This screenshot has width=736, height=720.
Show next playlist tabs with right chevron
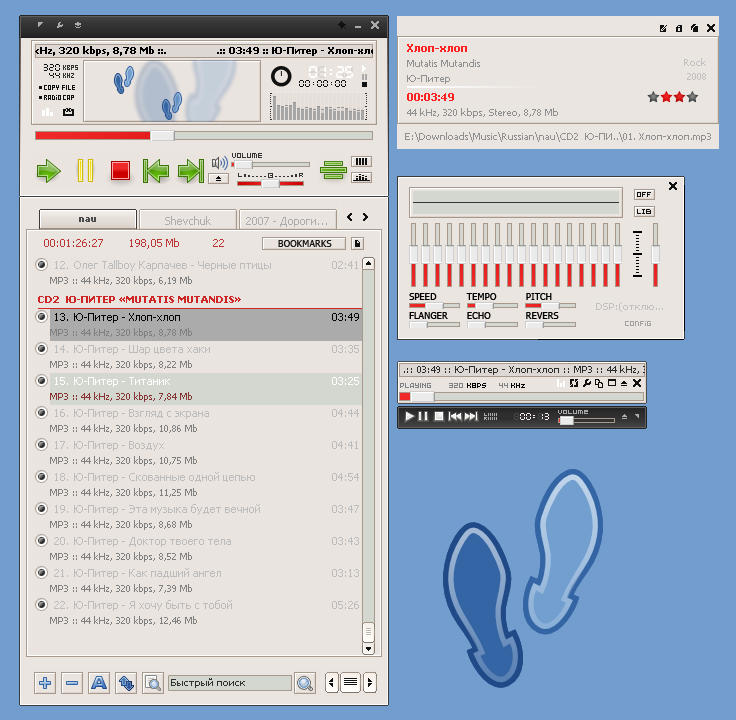tap(365, 217)
